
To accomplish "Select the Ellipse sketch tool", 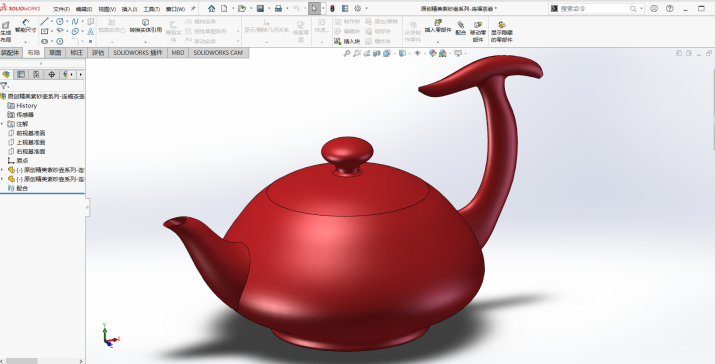I will click(x=75, y=31).
